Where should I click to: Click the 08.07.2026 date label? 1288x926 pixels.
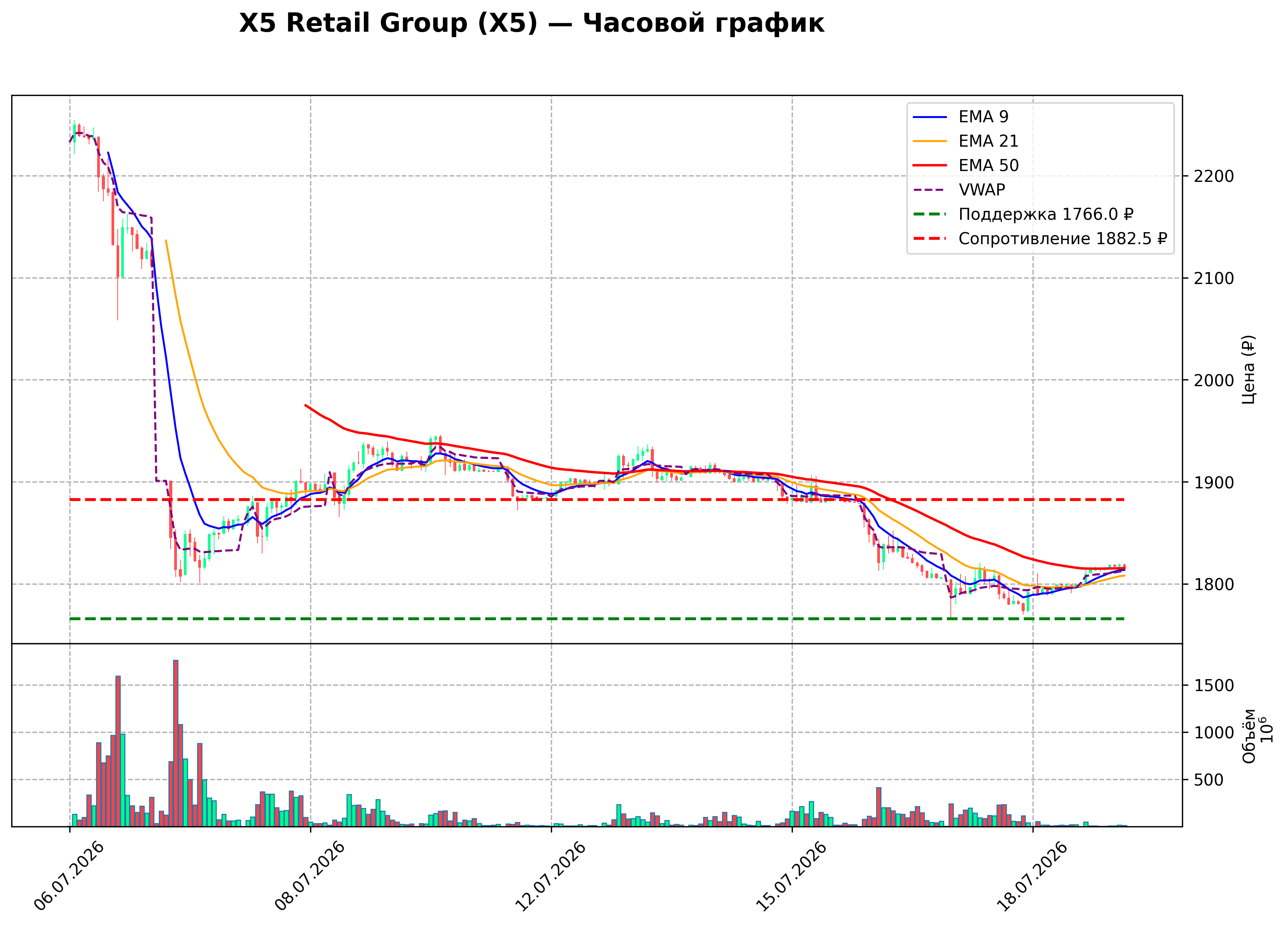pyautogui.click(x=310, y=876)
